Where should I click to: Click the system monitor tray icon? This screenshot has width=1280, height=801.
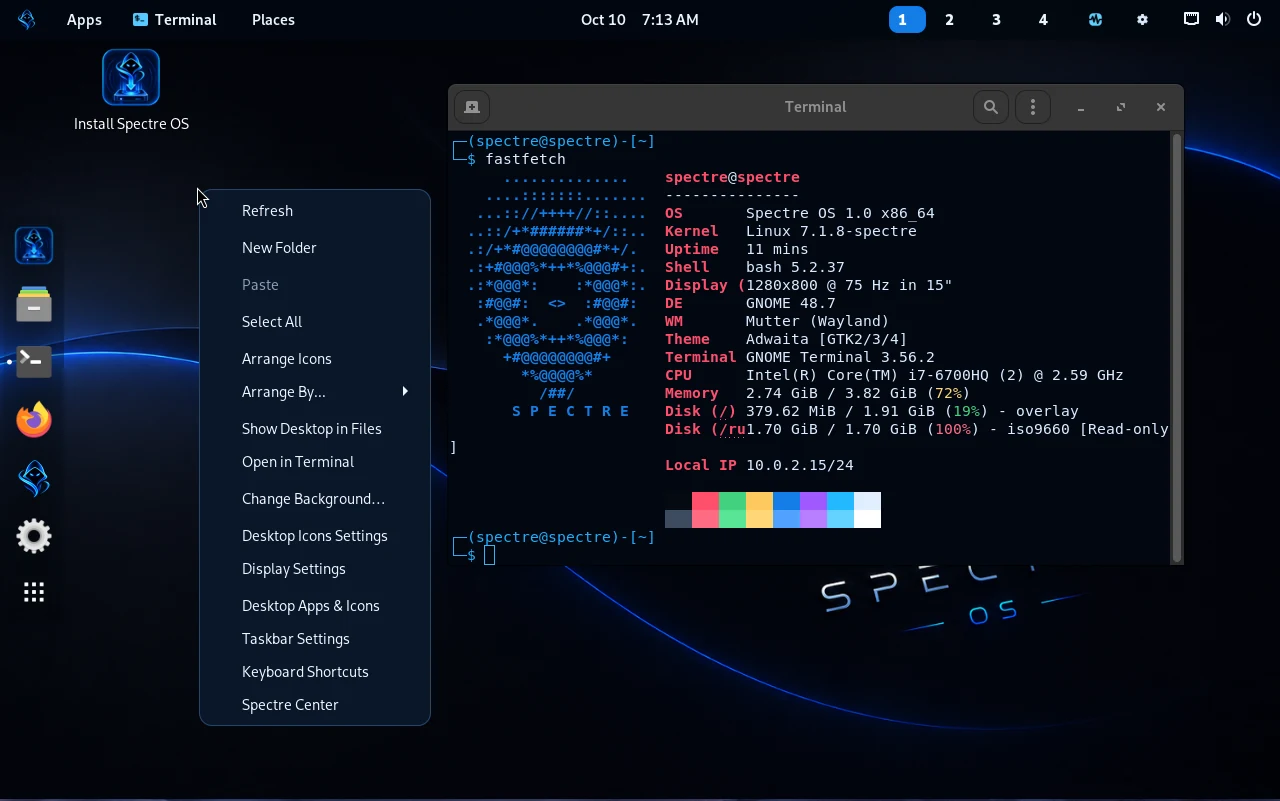(1095, 19)
